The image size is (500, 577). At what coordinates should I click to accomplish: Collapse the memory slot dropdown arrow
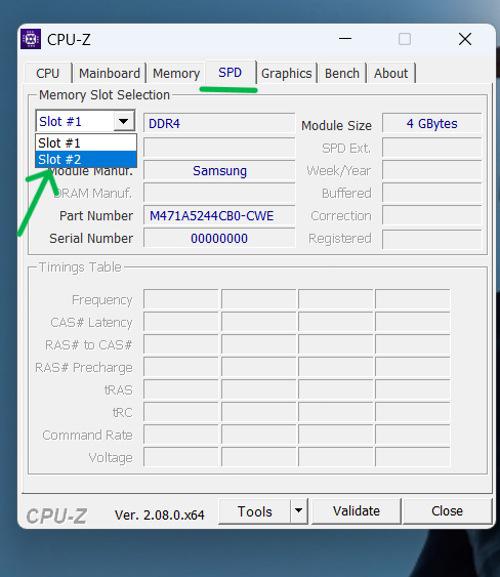pos(124,121)
